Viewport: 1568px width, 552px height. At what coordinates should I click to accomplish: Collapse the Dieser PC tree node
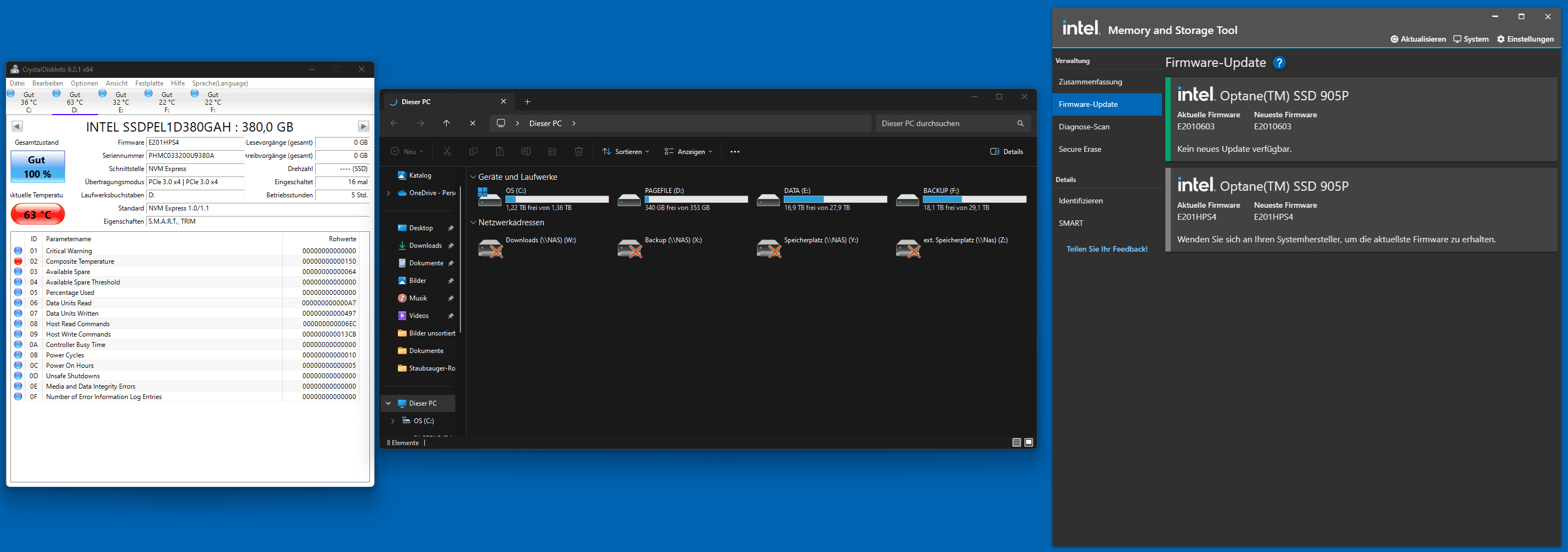(389, 403)
